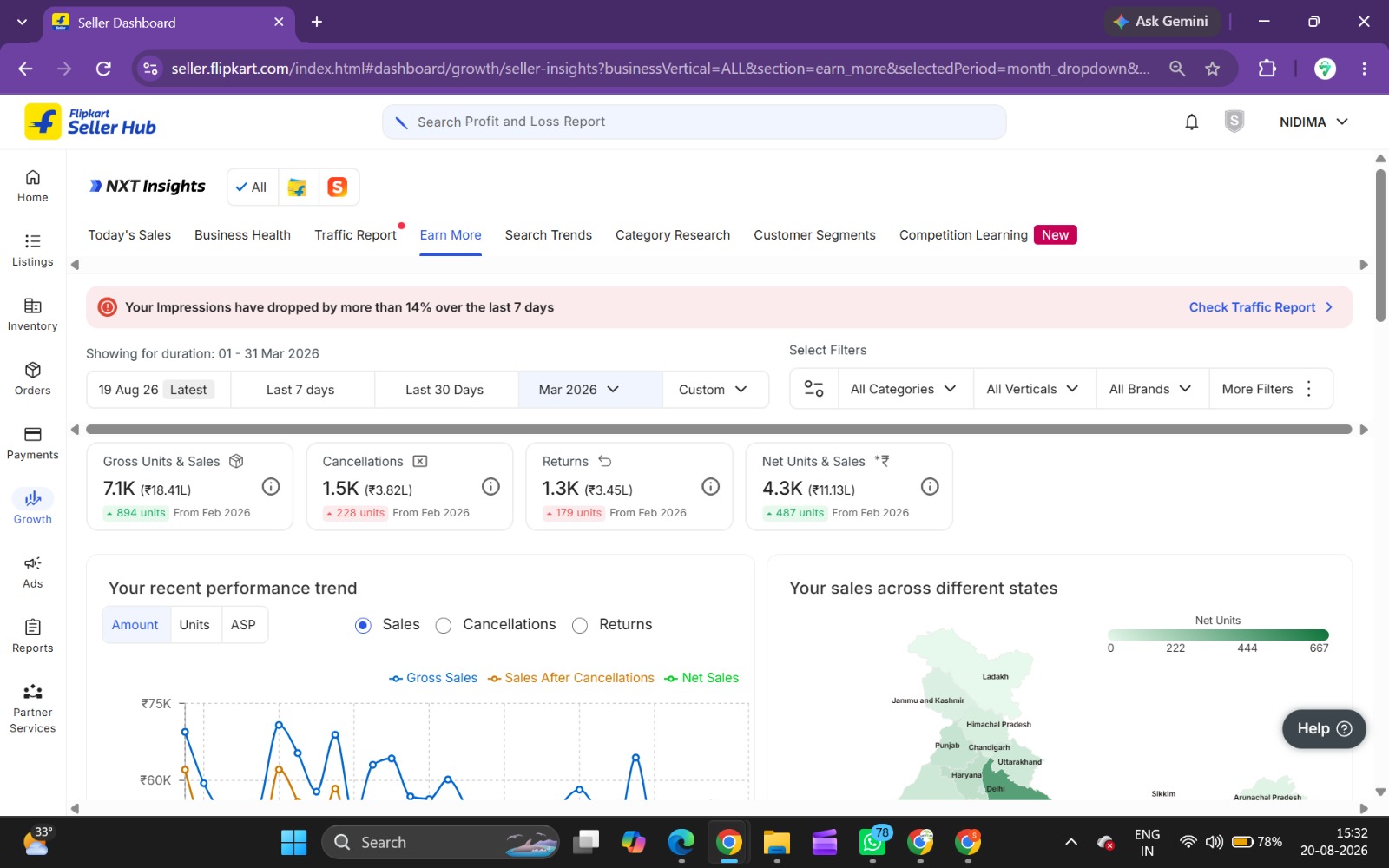Open WhatsApp from the taskbar
Viewport: 1389px width, 868px height.
[873, 841]
